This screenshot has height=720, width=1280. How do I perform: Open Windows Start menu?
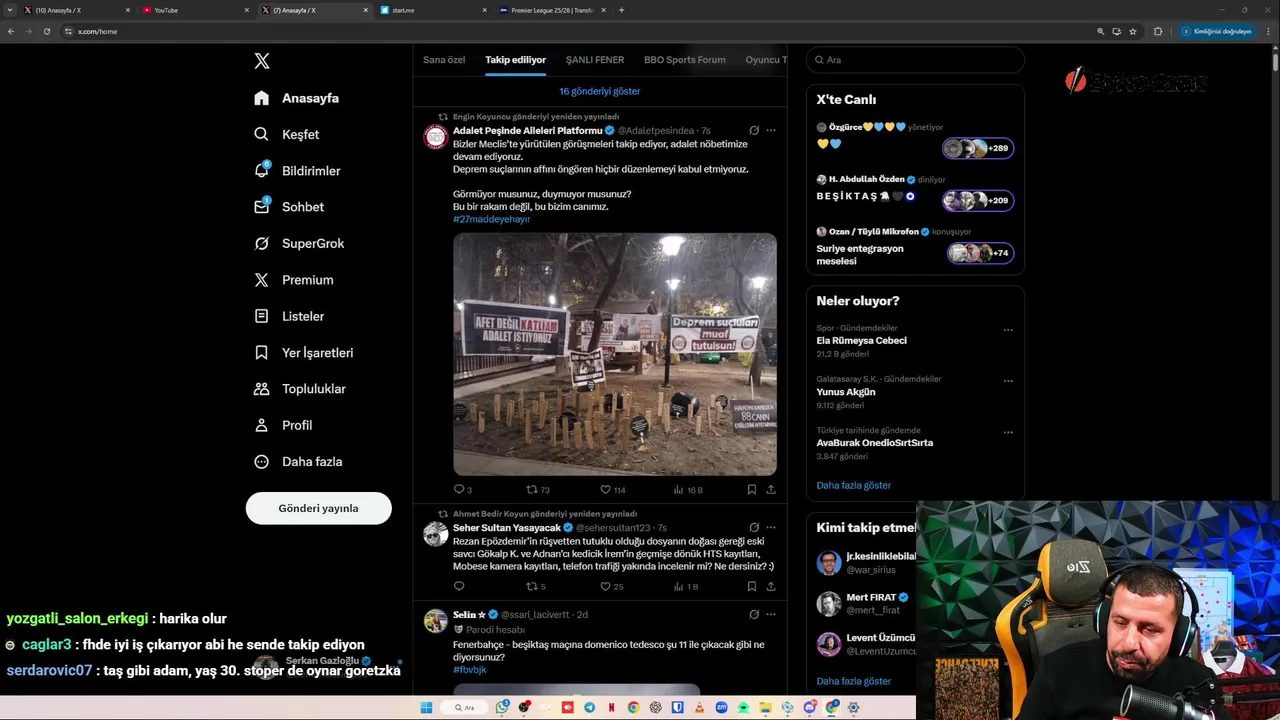tap(426, 707)
